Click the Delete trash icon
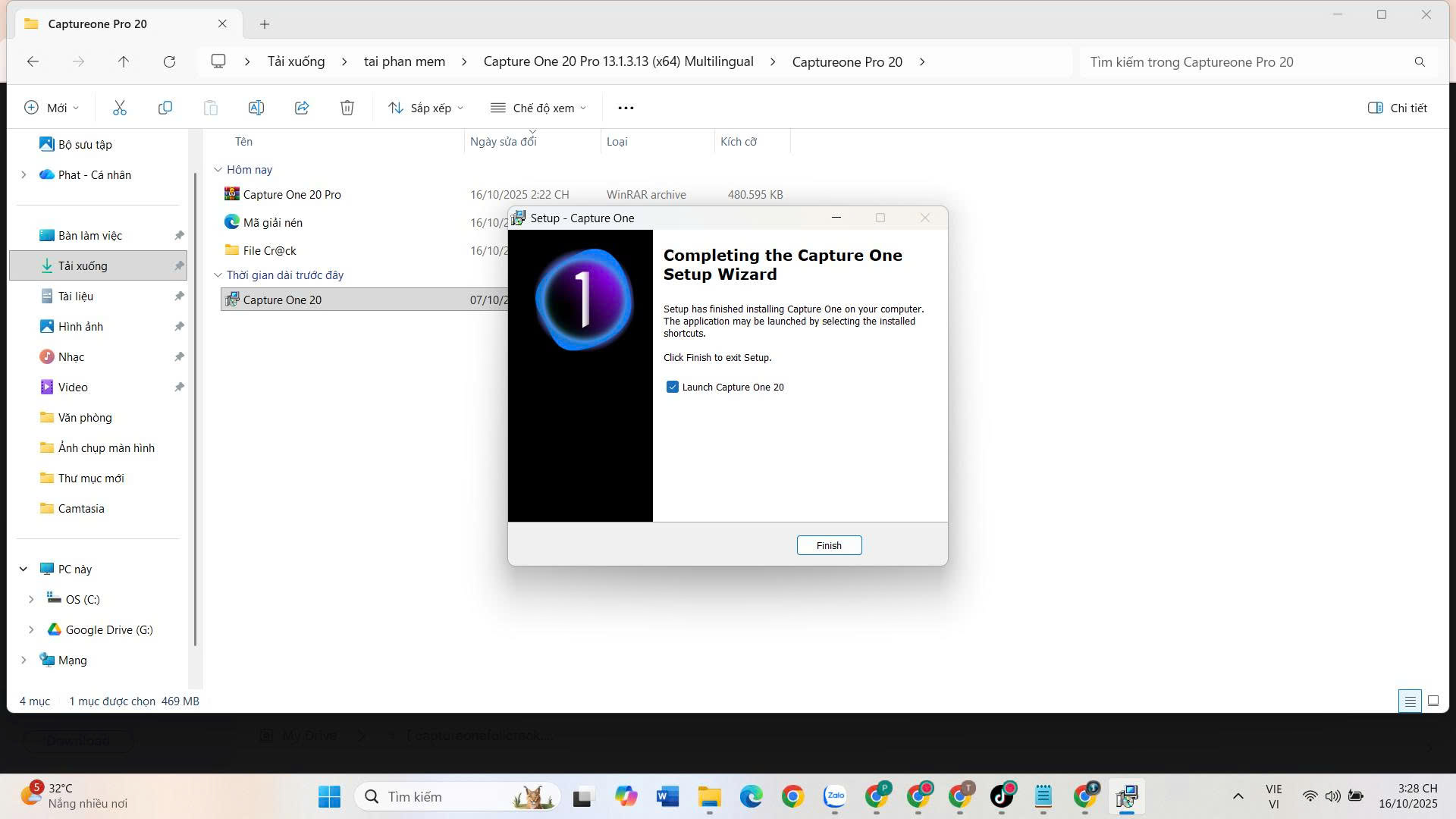The height and width of the screenshot is (819, 1456). pos(347,108)
